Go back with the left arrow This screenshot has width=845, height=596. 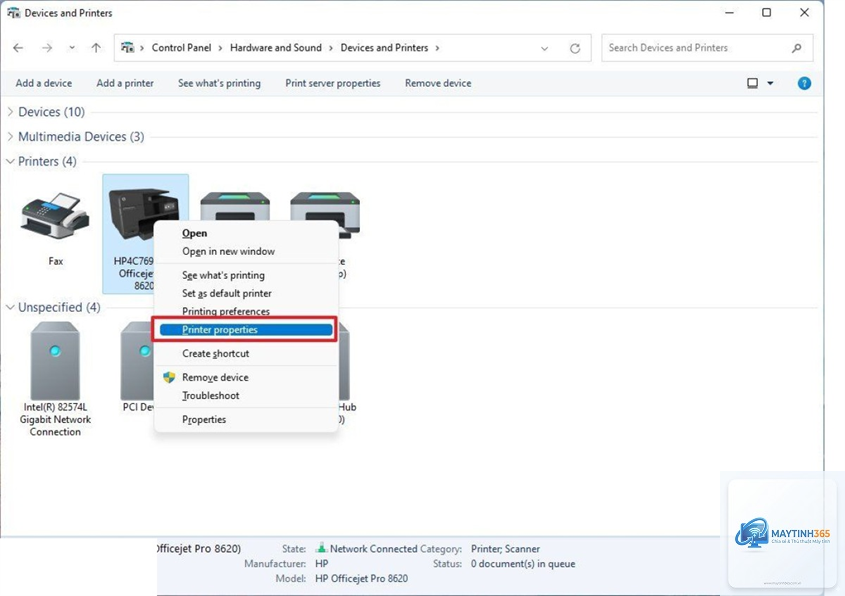(x=18, y=48)
